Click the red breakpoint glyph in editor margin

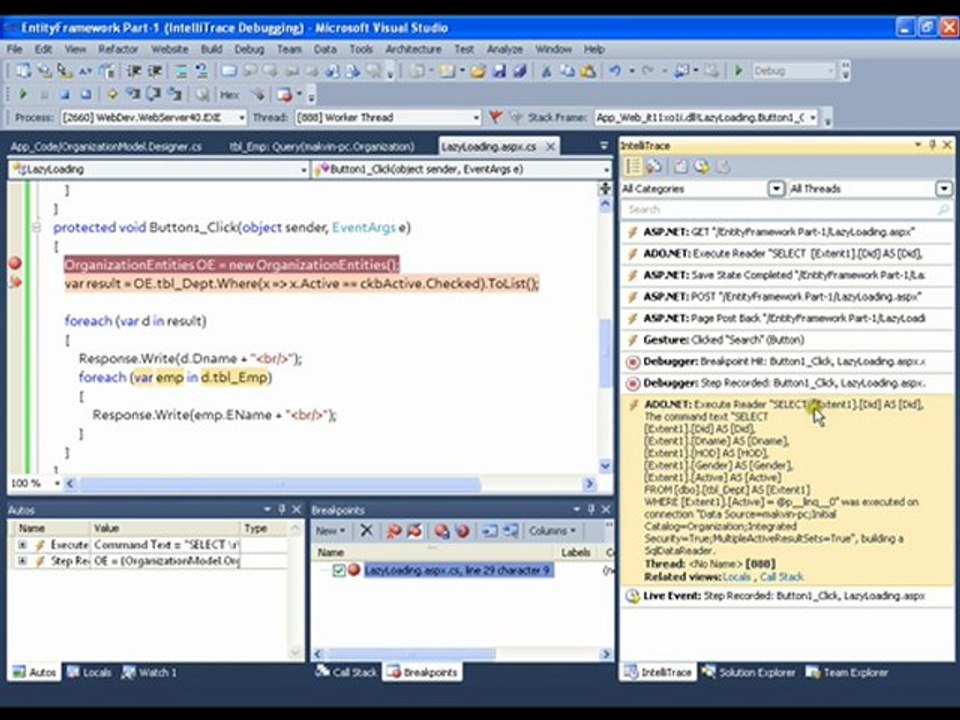click(x=15, y=263)
